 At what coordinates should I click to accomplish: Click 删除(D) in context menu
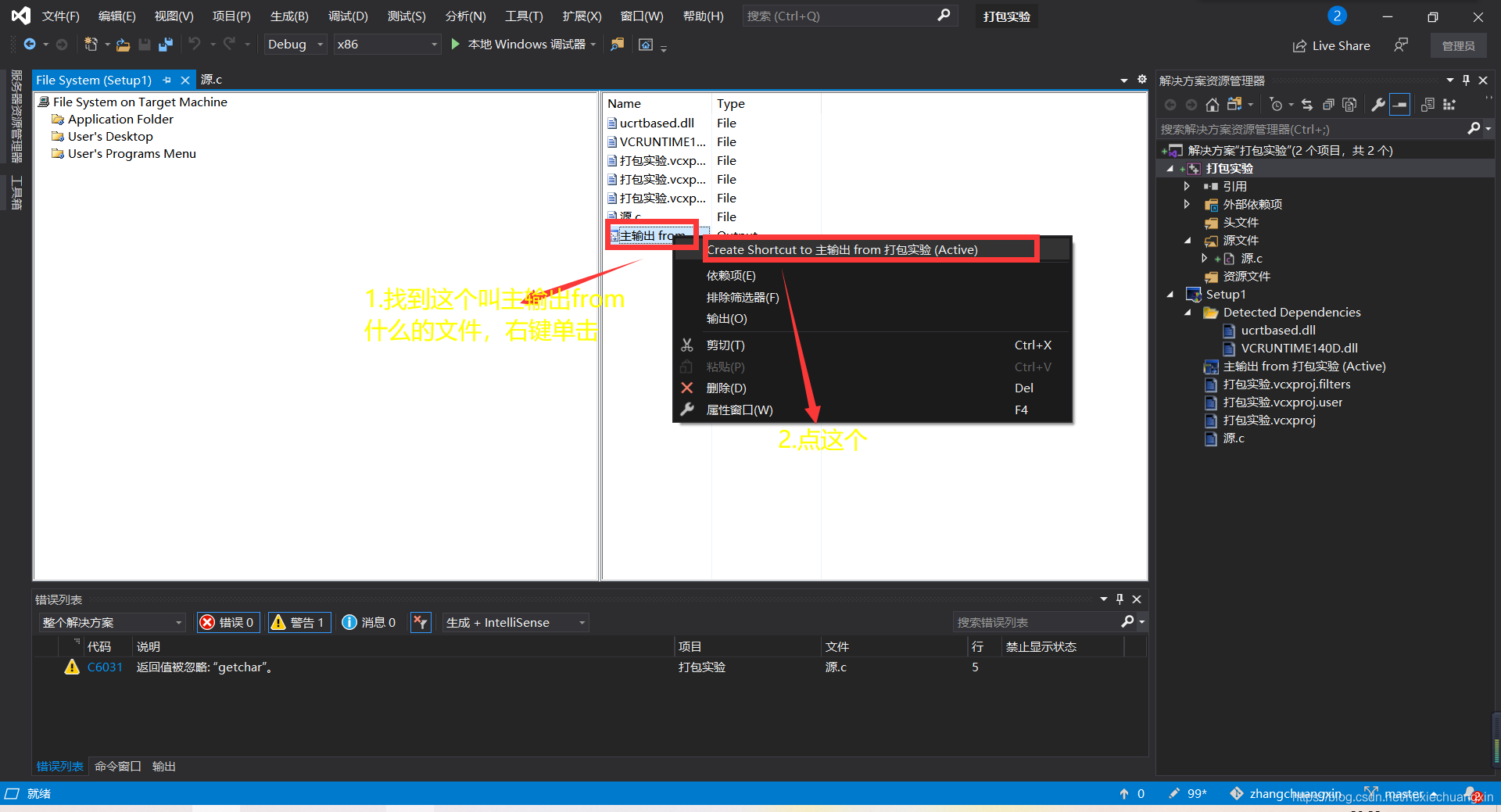pos(726,388)
